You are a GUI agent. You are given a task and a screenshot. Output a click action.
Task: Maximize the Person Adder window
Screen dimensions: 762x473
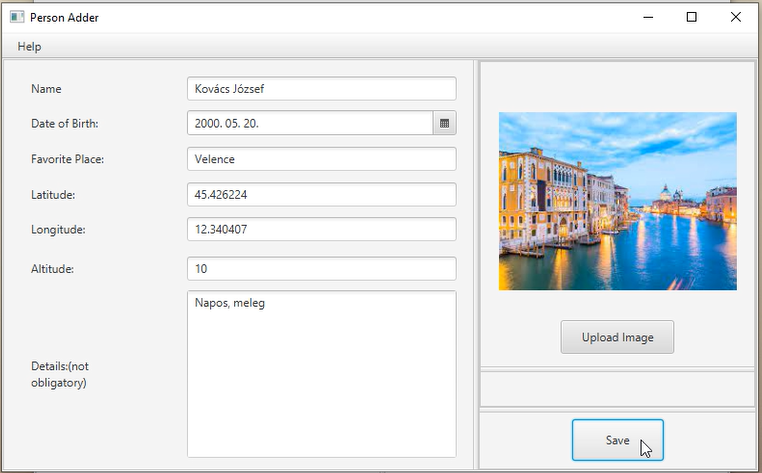(691, 18)
